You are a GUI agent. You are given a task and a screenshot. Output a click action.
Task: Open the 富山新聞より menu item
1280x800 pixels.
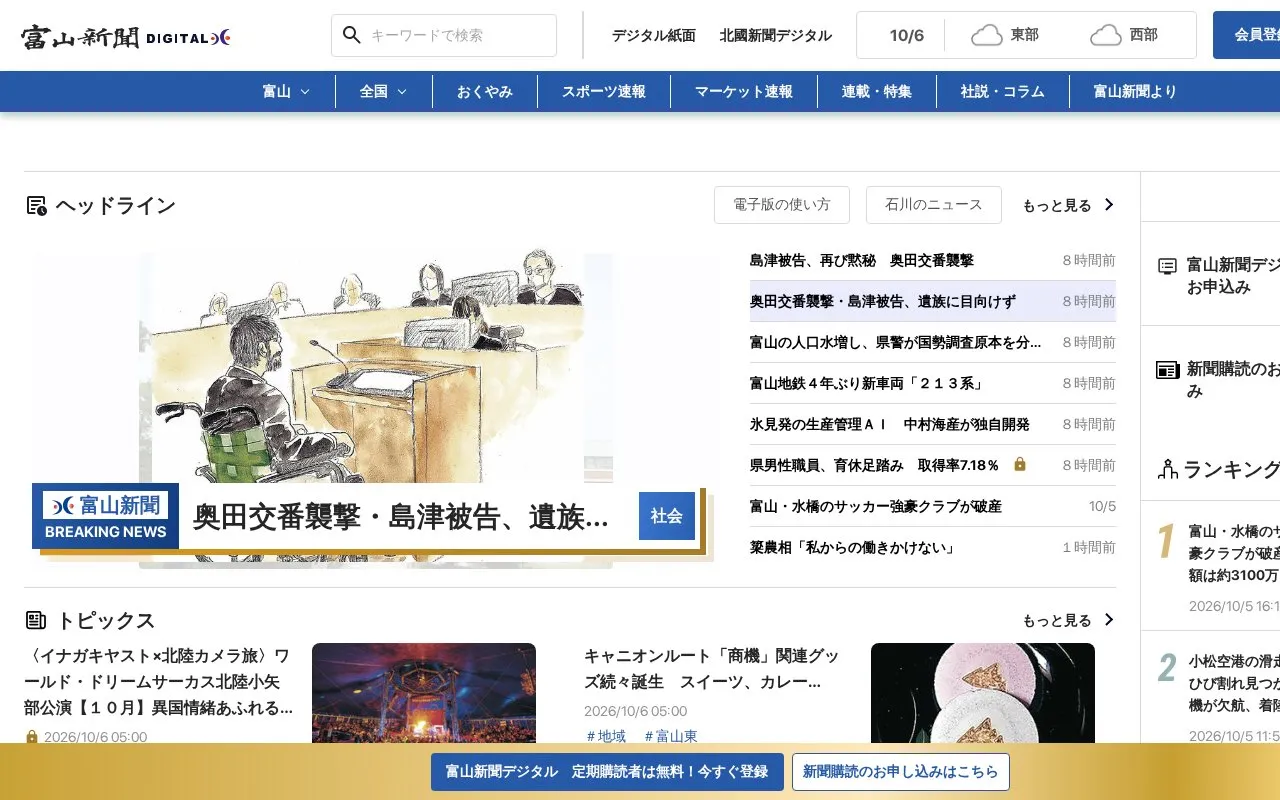[x=1135, y=91]
